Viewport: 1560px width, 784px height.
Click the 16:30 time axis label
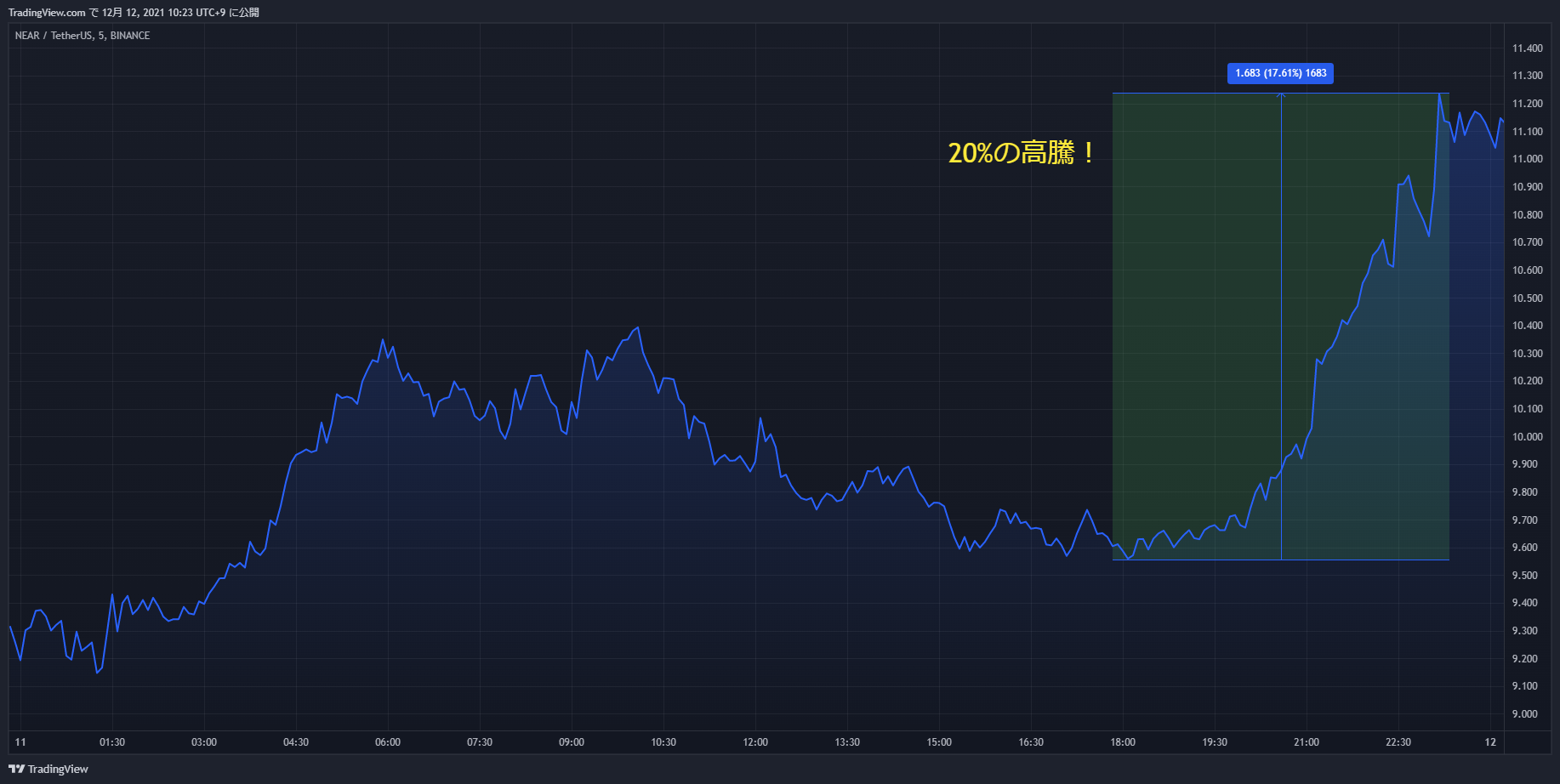click(1031, 742)
